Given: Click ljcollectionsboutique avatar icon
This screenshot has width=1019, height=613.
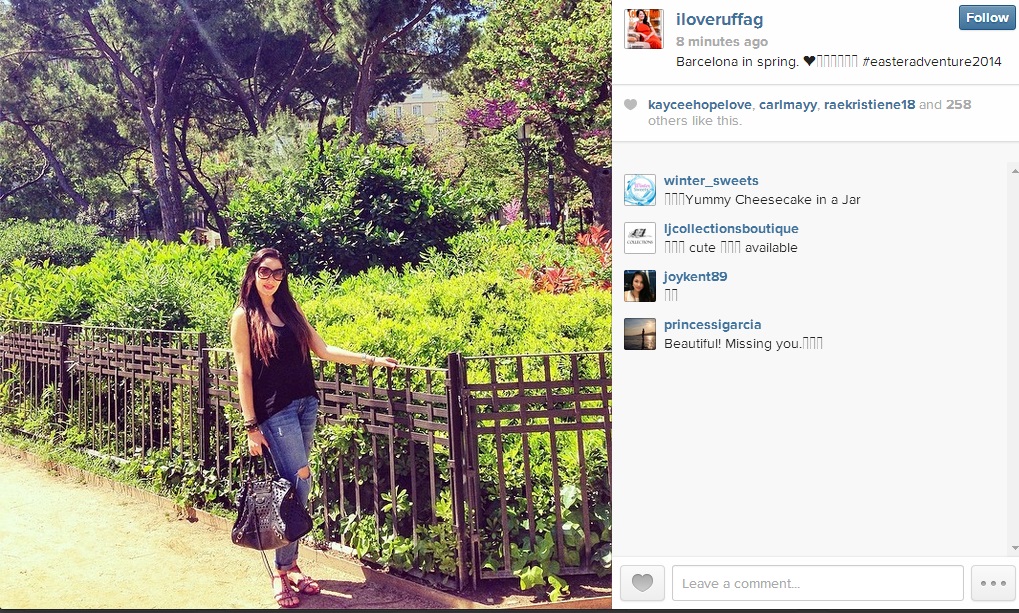Looking at the screenshot, I should (639, 238).
